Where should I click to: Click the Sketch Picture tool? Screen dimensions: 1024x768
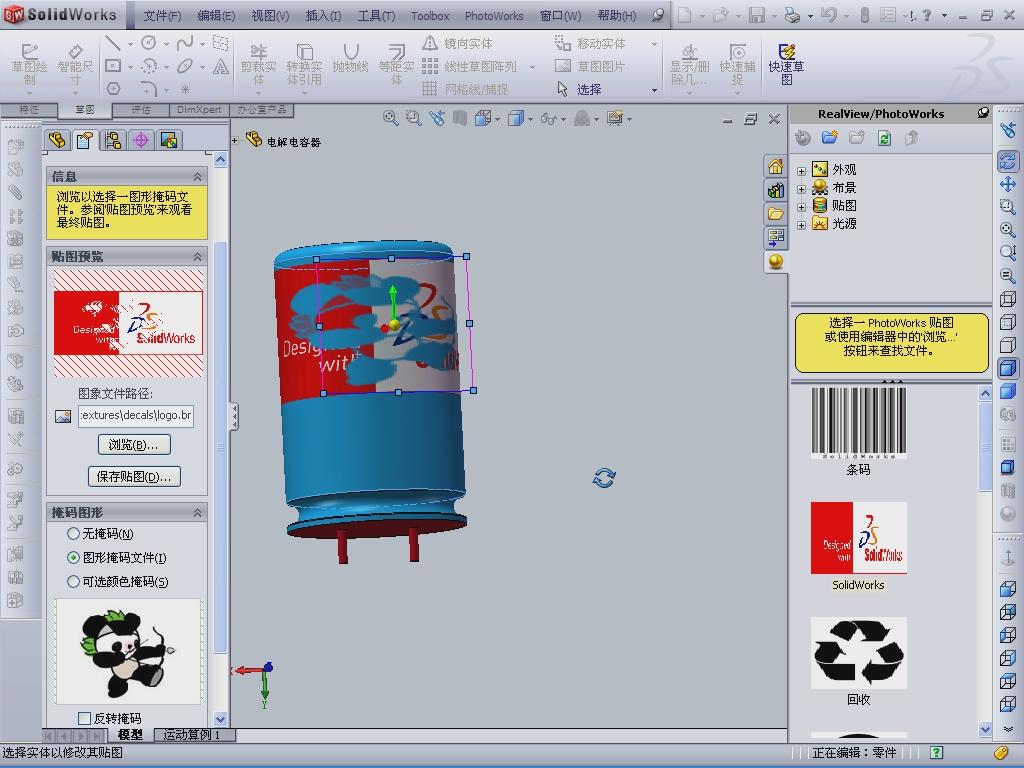click(590, 66)
